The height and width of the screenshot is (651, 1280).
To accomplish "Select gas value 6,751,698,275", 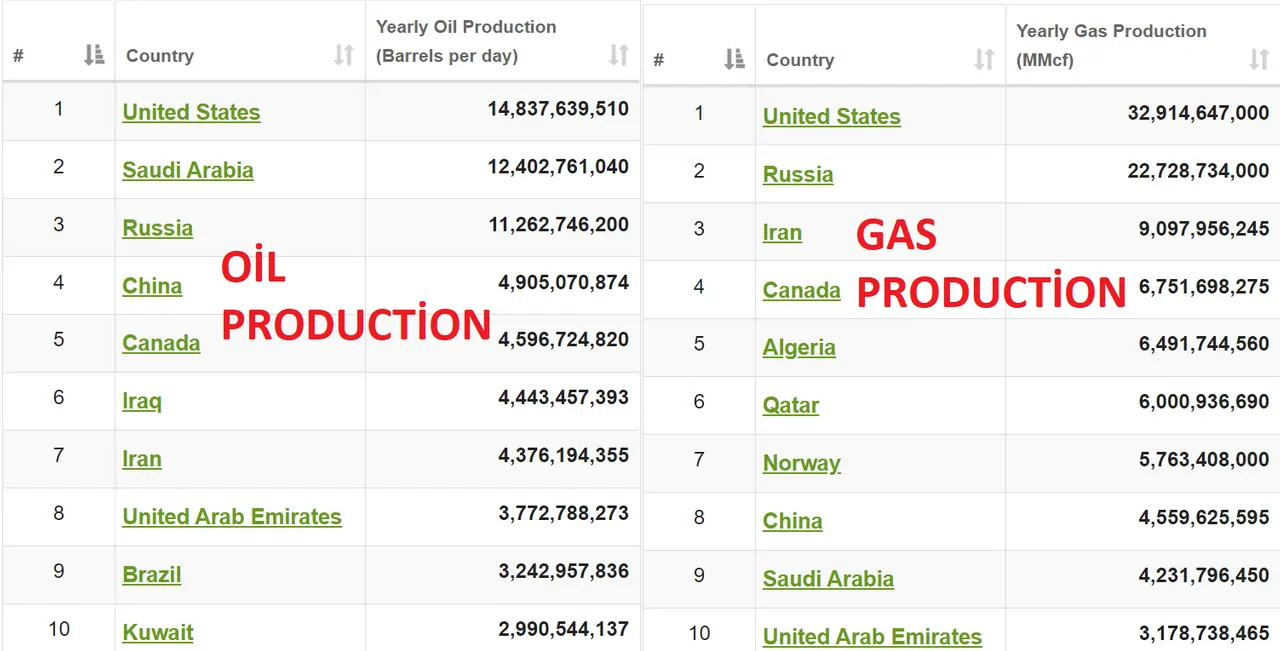I will (x=1204, y=287).
